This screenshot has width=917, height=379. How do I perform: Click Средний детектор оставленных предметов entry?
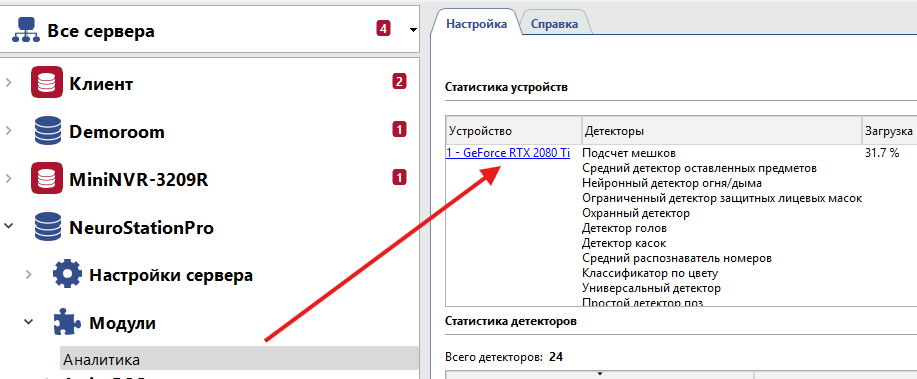[x=699, y=168]
